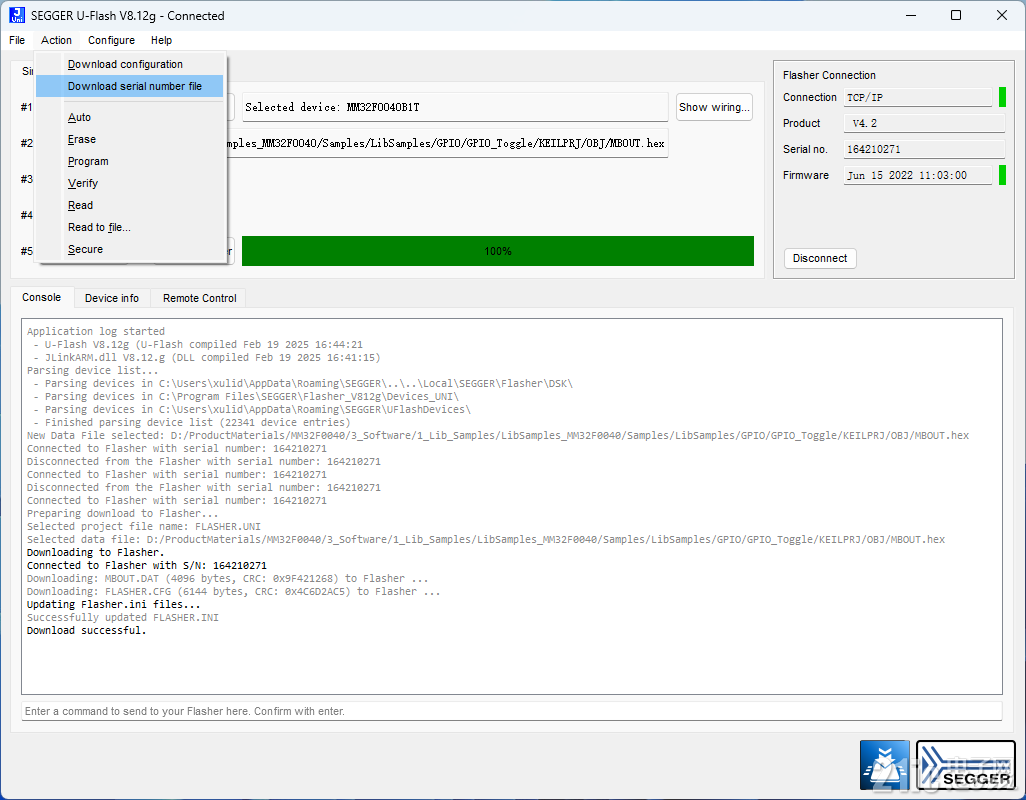Select Read to file... menu entry
The width and height of the screenshot is (1026, 800).
[130, 227]
